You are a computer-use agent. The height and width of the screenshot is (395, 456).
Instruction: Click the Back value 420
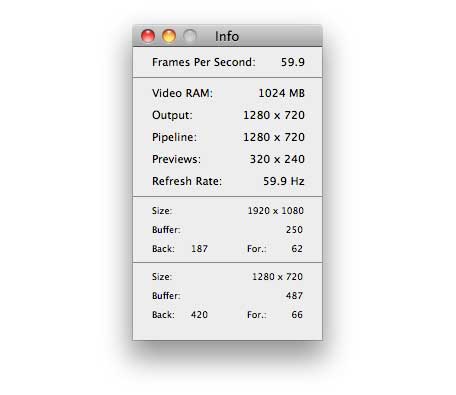pos(199,315)
